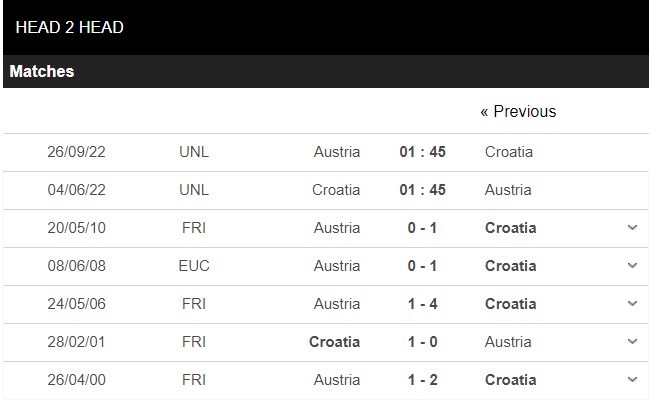649x408 pixels.
Task: Open the 1 - 0 score result
Action: [x=423, y=342]
